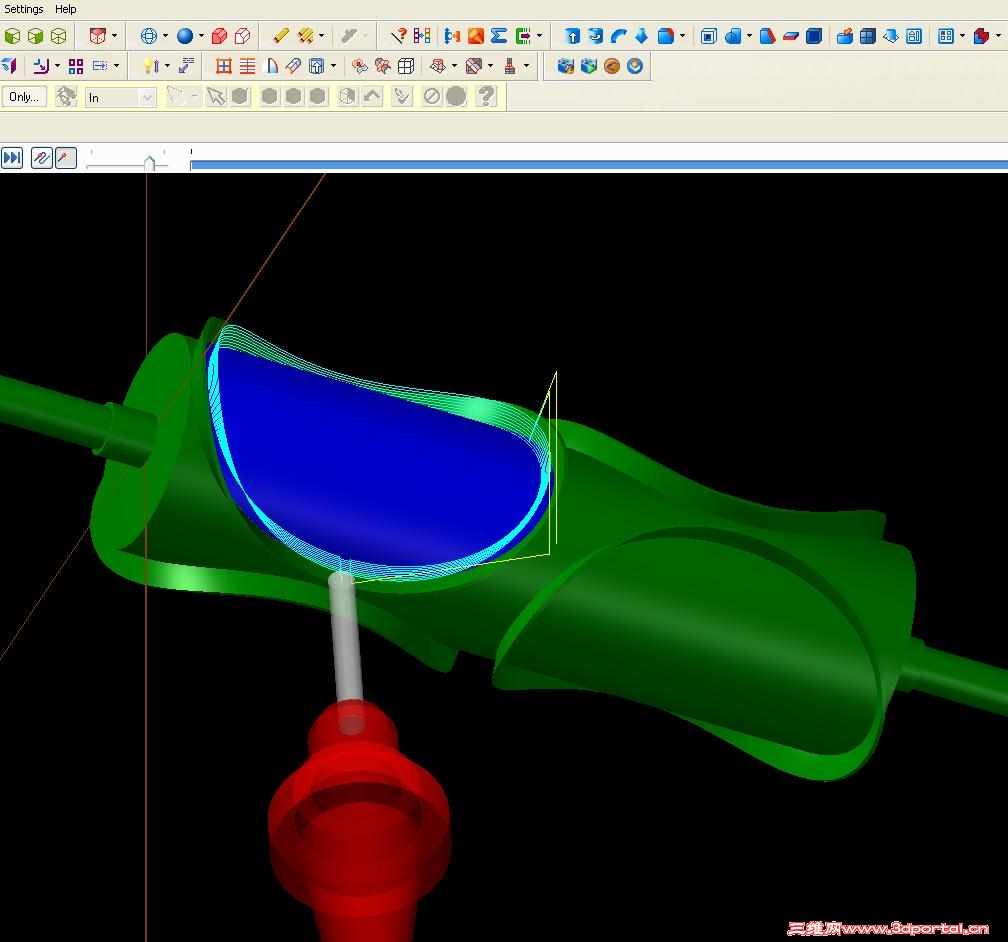Open the Help menu

point(66,9)
